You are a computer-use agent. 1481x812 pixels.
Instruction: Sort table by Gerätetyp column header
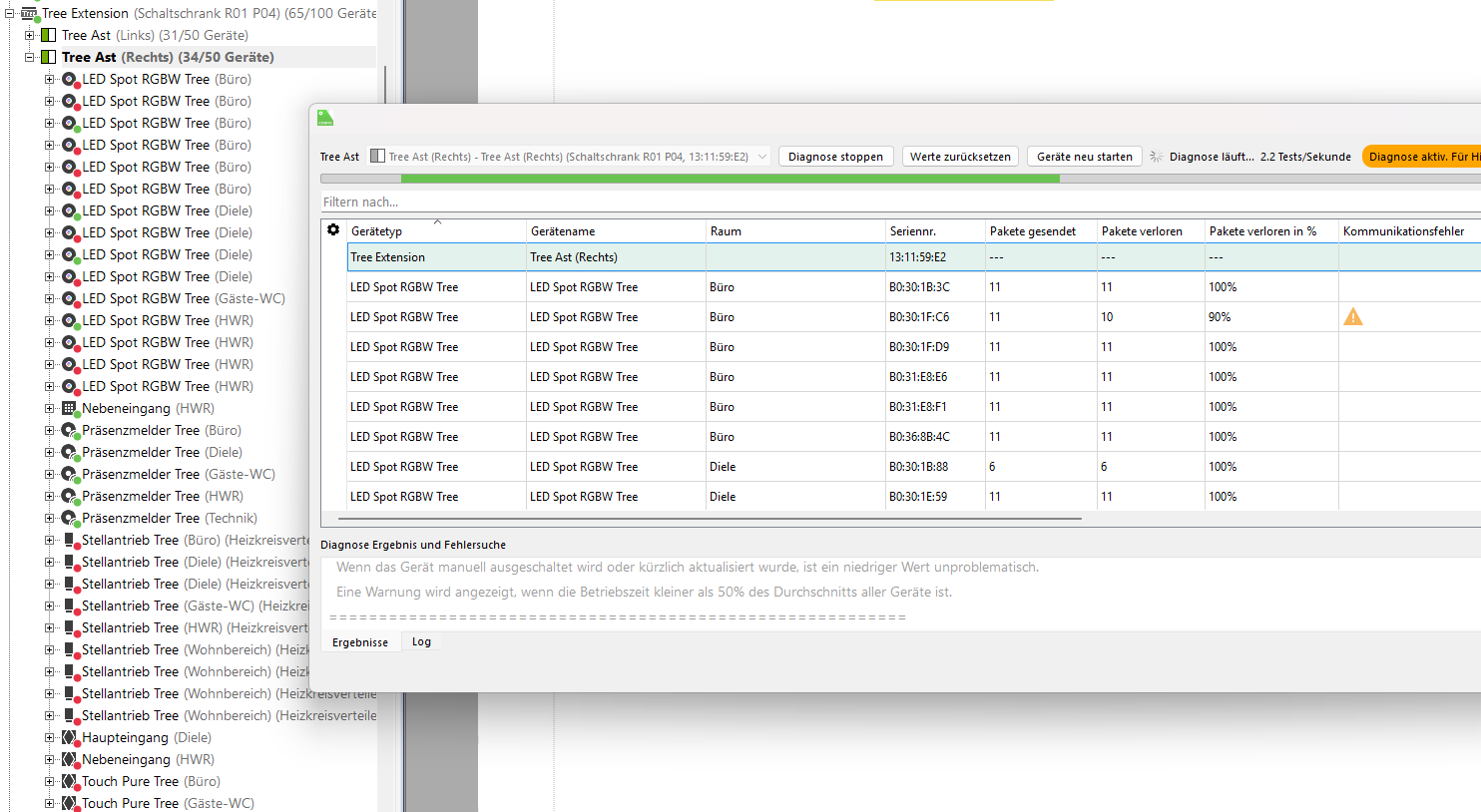[x=436, y=231]
